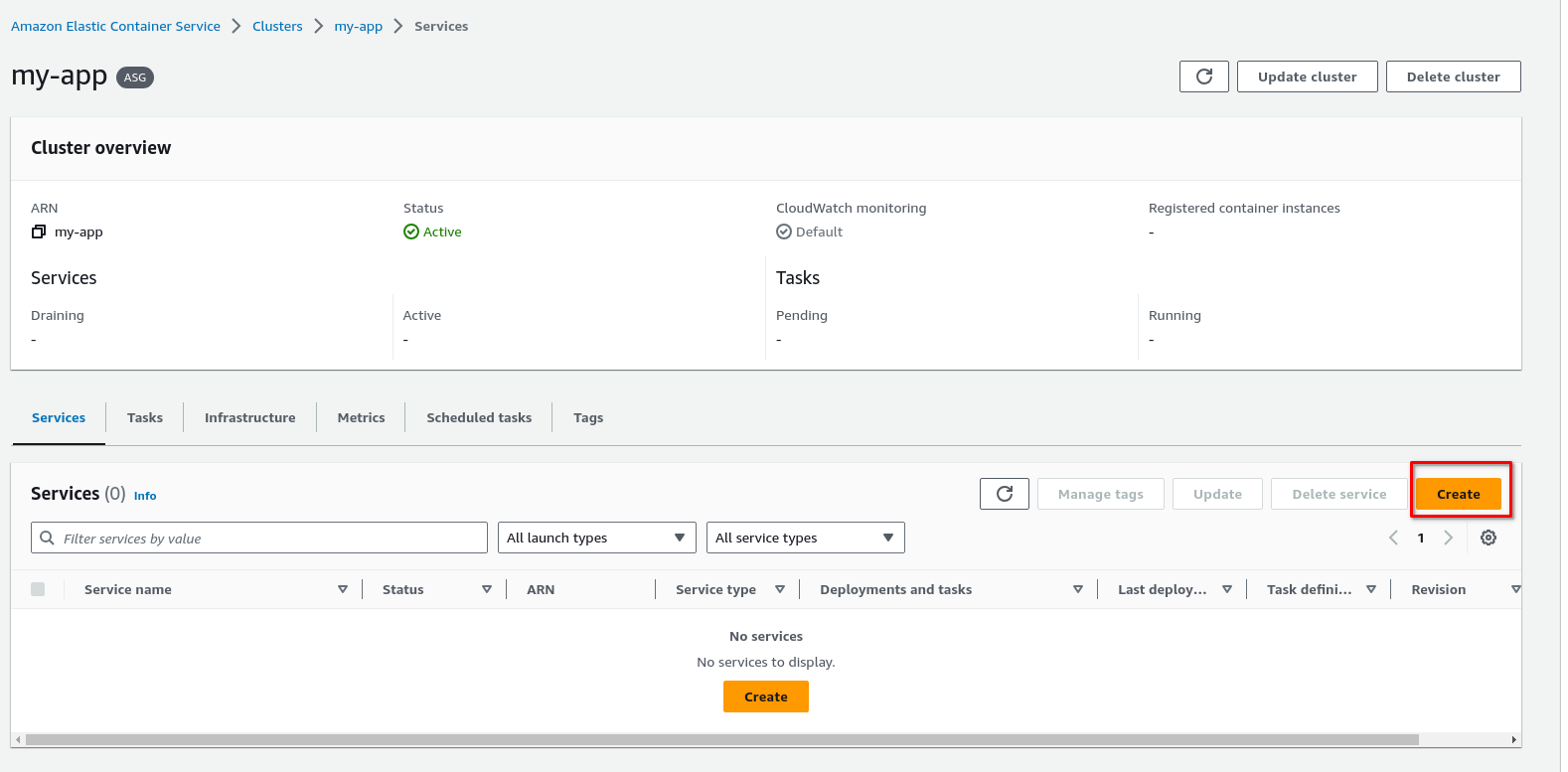1568x772 pixels.
Task: Open the Infrastructure tab
Action: click(x=250, y=417)
